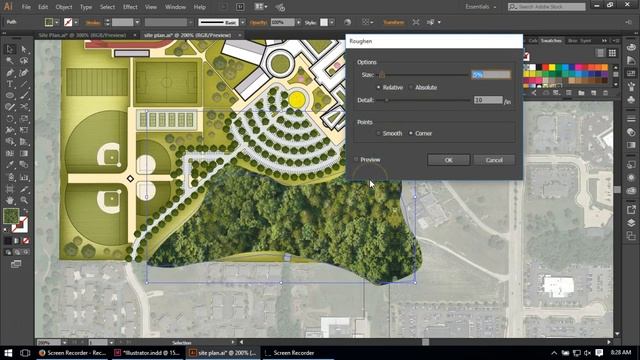Image resolution: width=640 pixels, height=360 pixels.
Task: Select the Pen tool
Action: 10,73
